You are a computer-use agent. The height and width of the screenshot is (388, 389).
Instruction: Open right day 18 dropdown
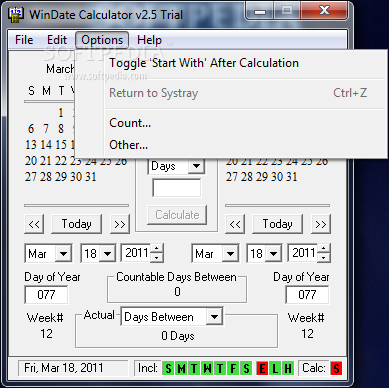point(274,254)
